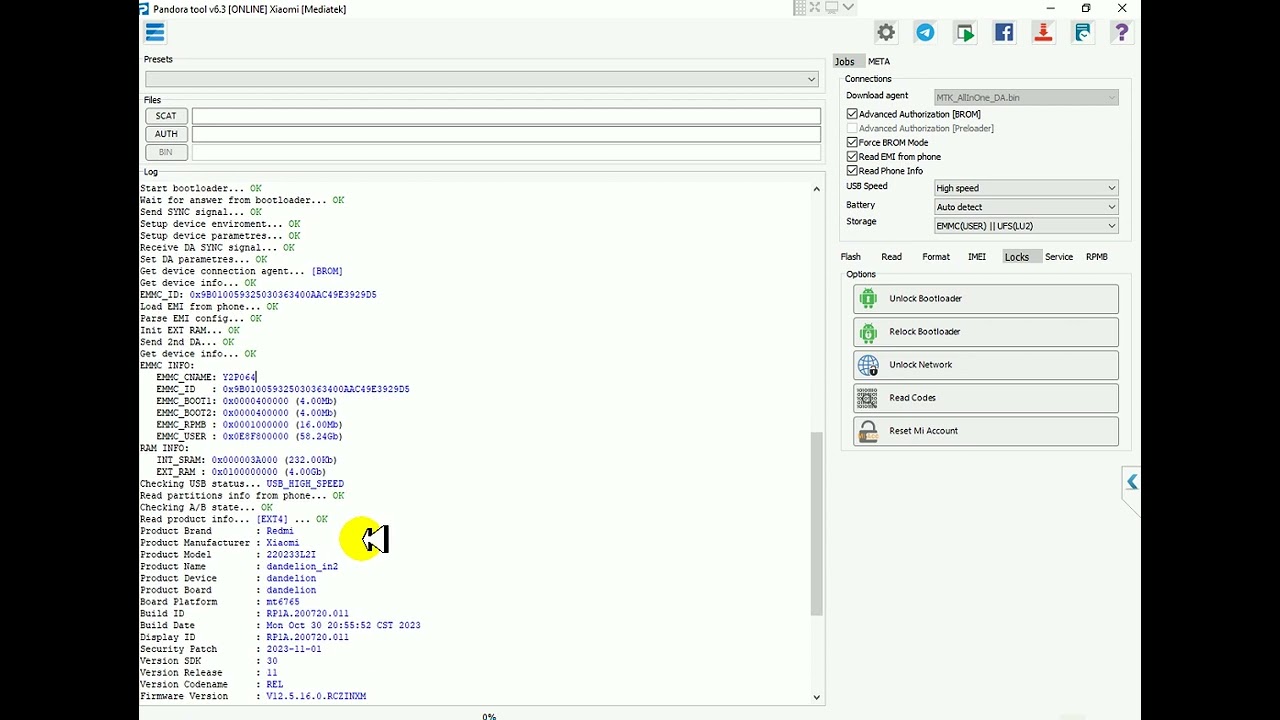Click the BIN file button
Screen dimensions: 1280x720
coord(166,152)
